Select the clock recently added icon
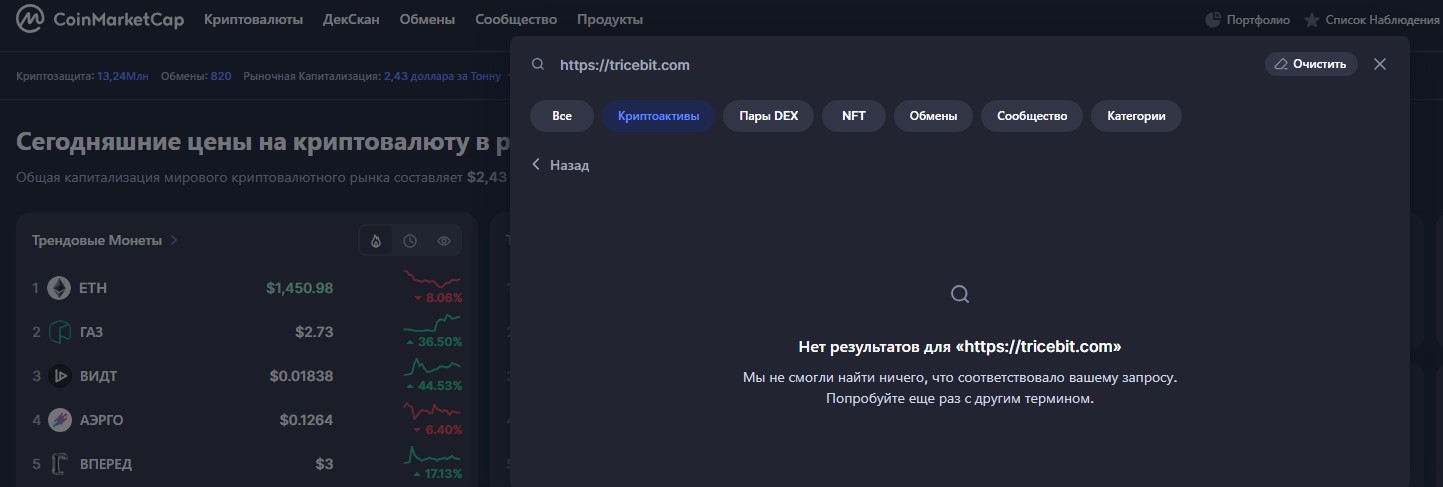Viewport: 1443px width, 487px height. 410,241
